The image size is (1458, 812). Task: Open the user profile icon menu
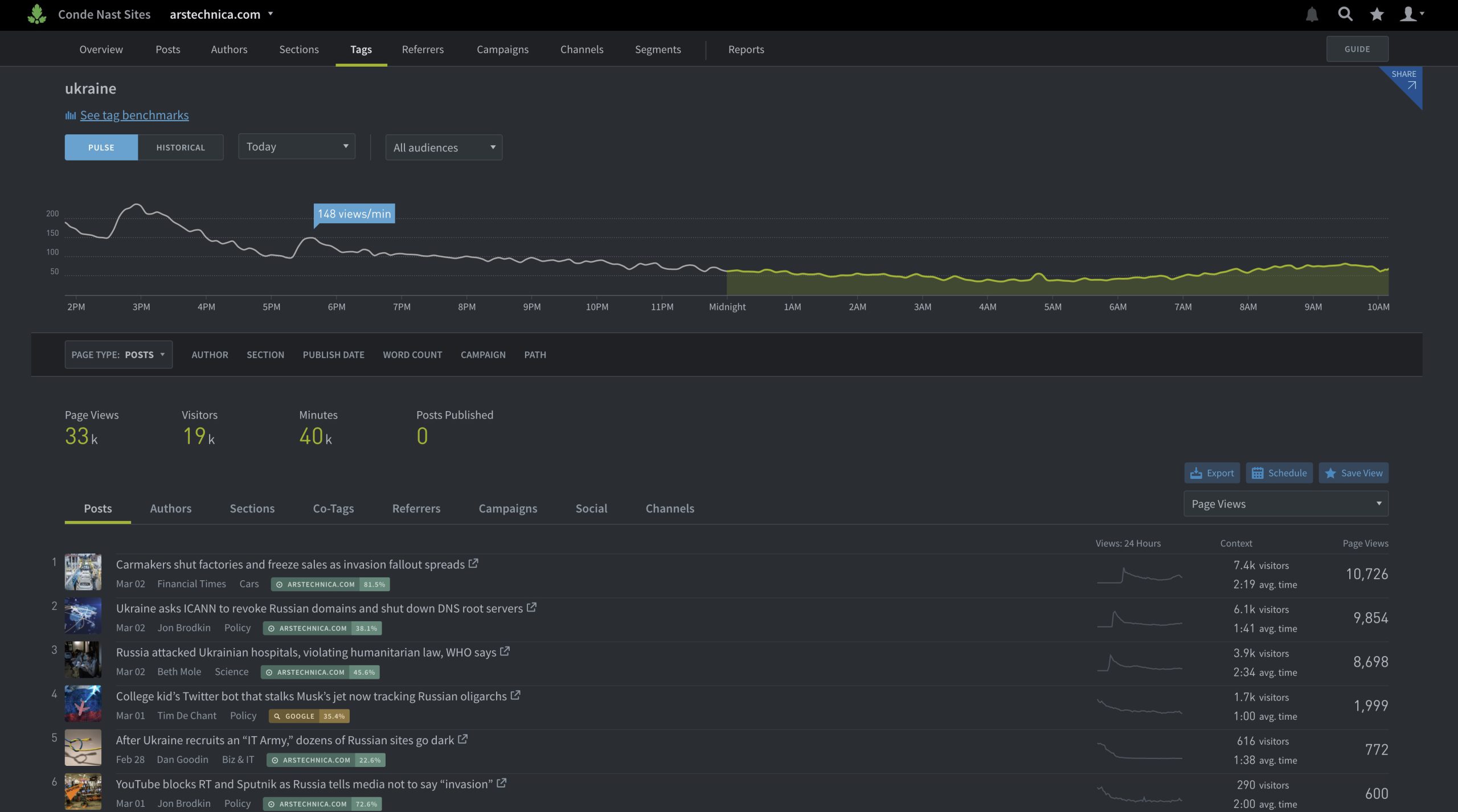pos(1410,14)
